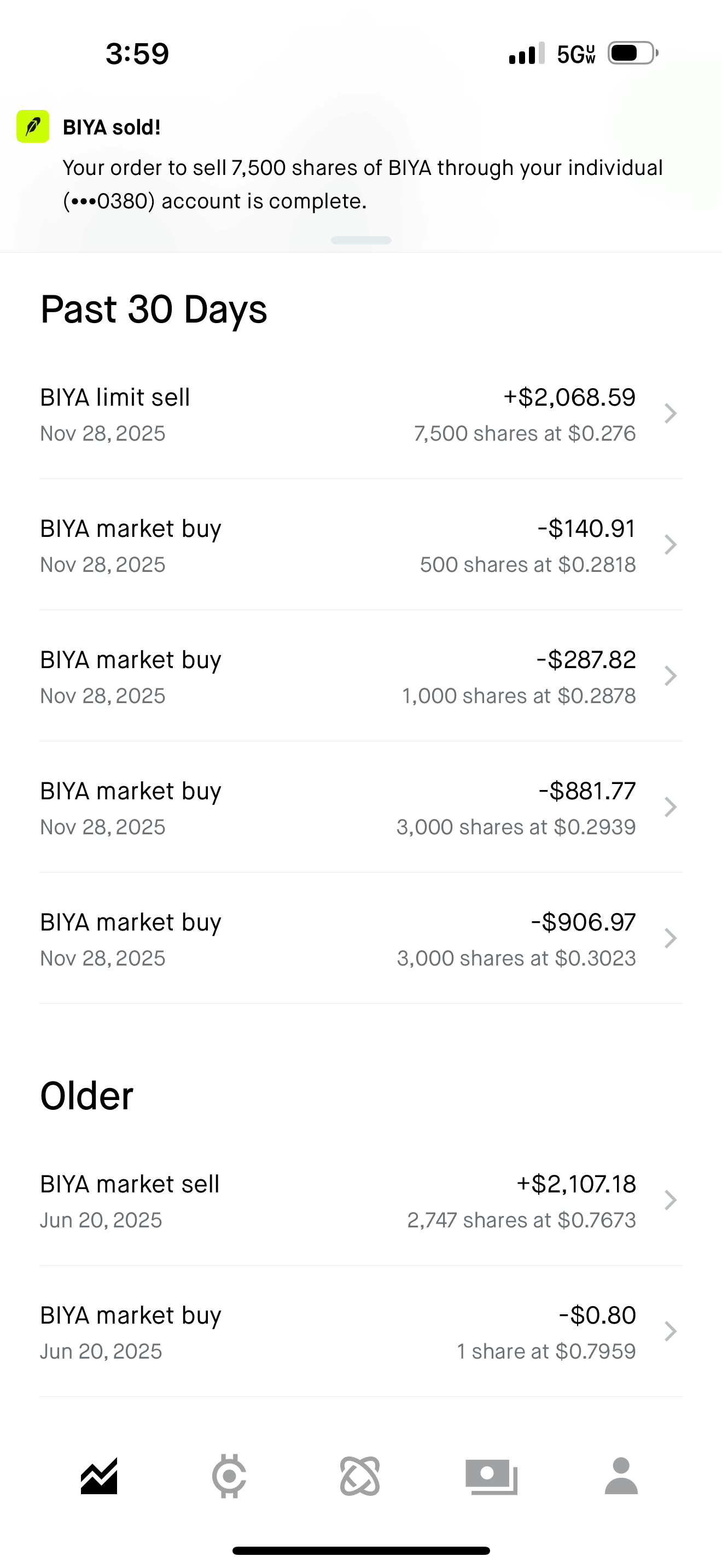Expand the BIYA market sell chevron
722x1568 pixels.
(x=670, y=1201)
